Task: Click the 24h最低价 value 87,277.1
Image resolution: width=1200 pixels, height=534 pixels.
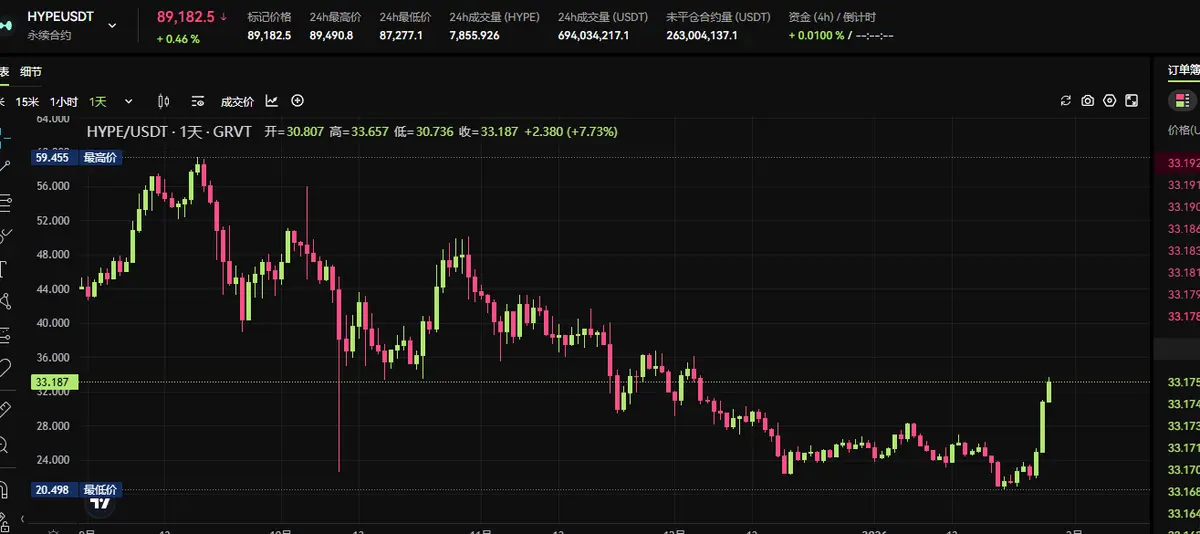Action: (x=401, y=36)
